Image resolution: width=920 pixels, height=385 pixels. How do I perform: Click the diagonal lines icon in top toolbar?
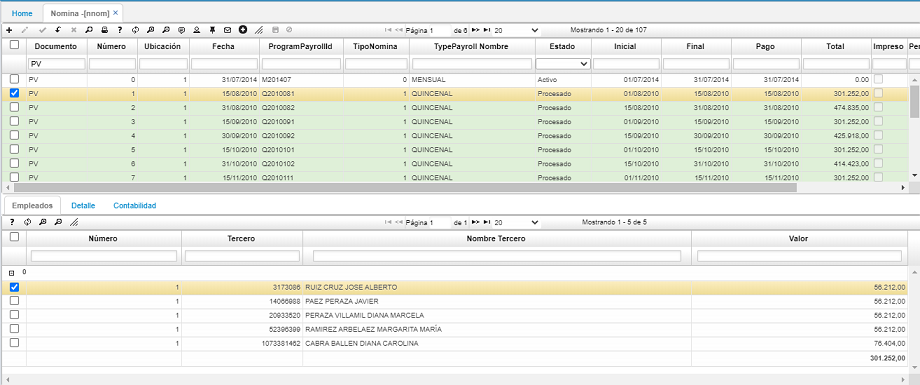259,30
